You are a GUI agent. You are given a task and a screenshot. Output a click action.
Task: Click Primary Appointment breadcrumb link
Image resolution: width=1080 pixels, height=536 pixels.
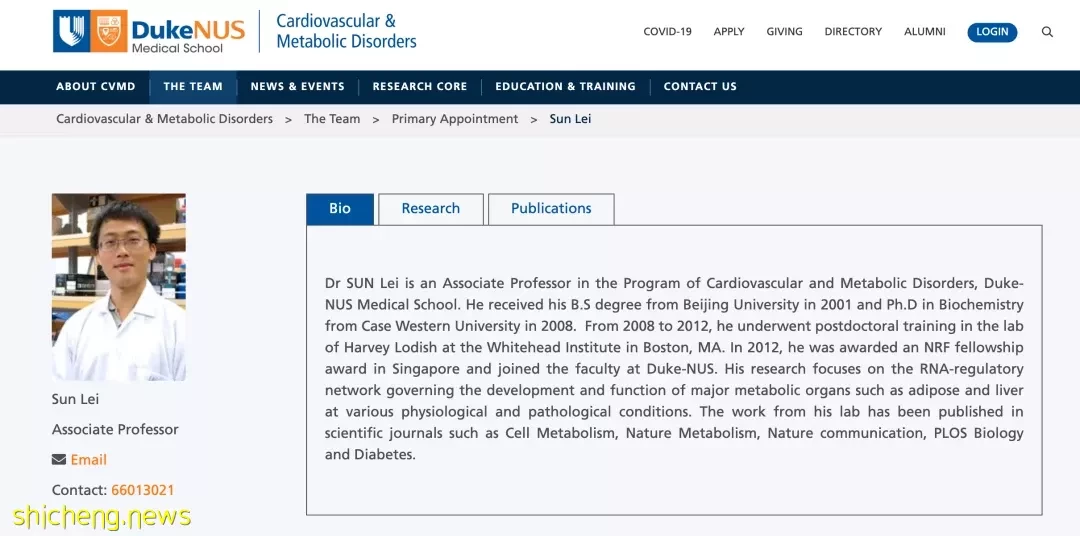[x=455, y=119]
